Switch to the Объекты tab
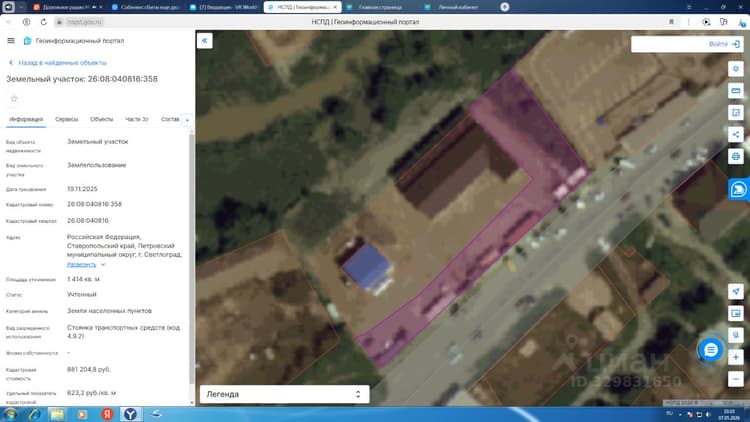750x422 pixels. point(101,119)
